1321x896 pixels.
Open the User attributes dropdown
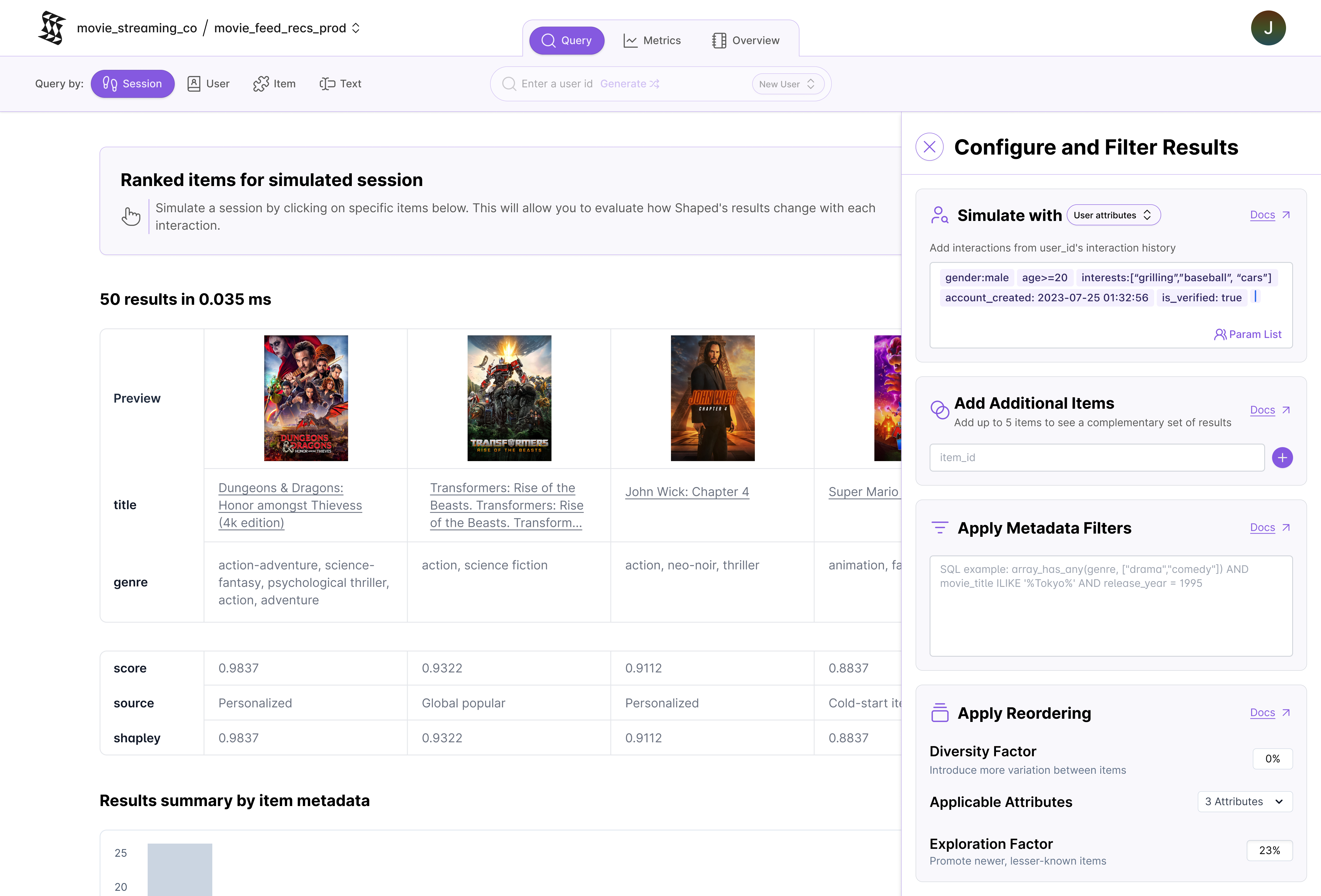click(x=1113, y=215)
